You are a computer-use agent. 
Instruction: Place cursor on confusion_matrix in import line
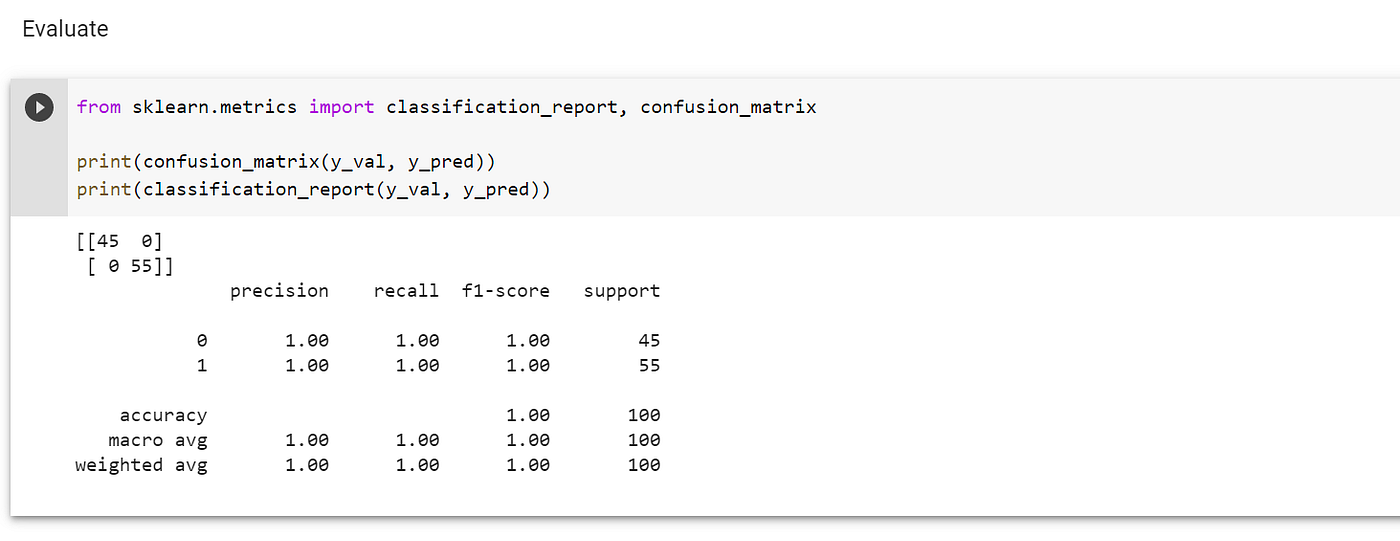pyautogui.click(x=728, y=107)
